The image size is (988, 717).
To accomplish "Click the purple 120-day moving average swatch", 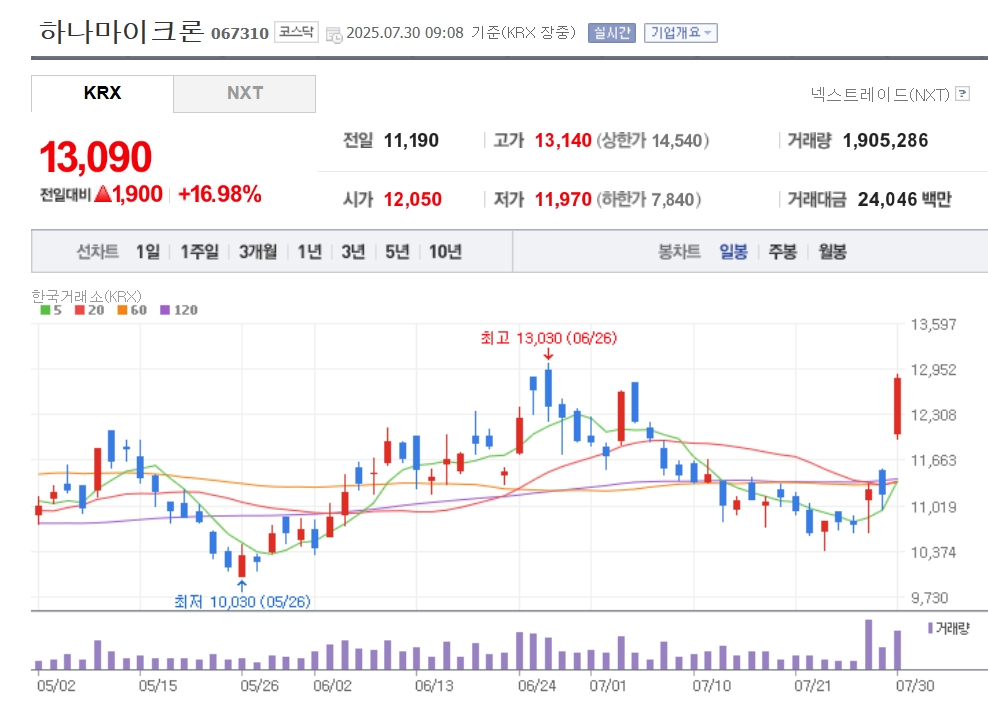I will pos(165,310).
